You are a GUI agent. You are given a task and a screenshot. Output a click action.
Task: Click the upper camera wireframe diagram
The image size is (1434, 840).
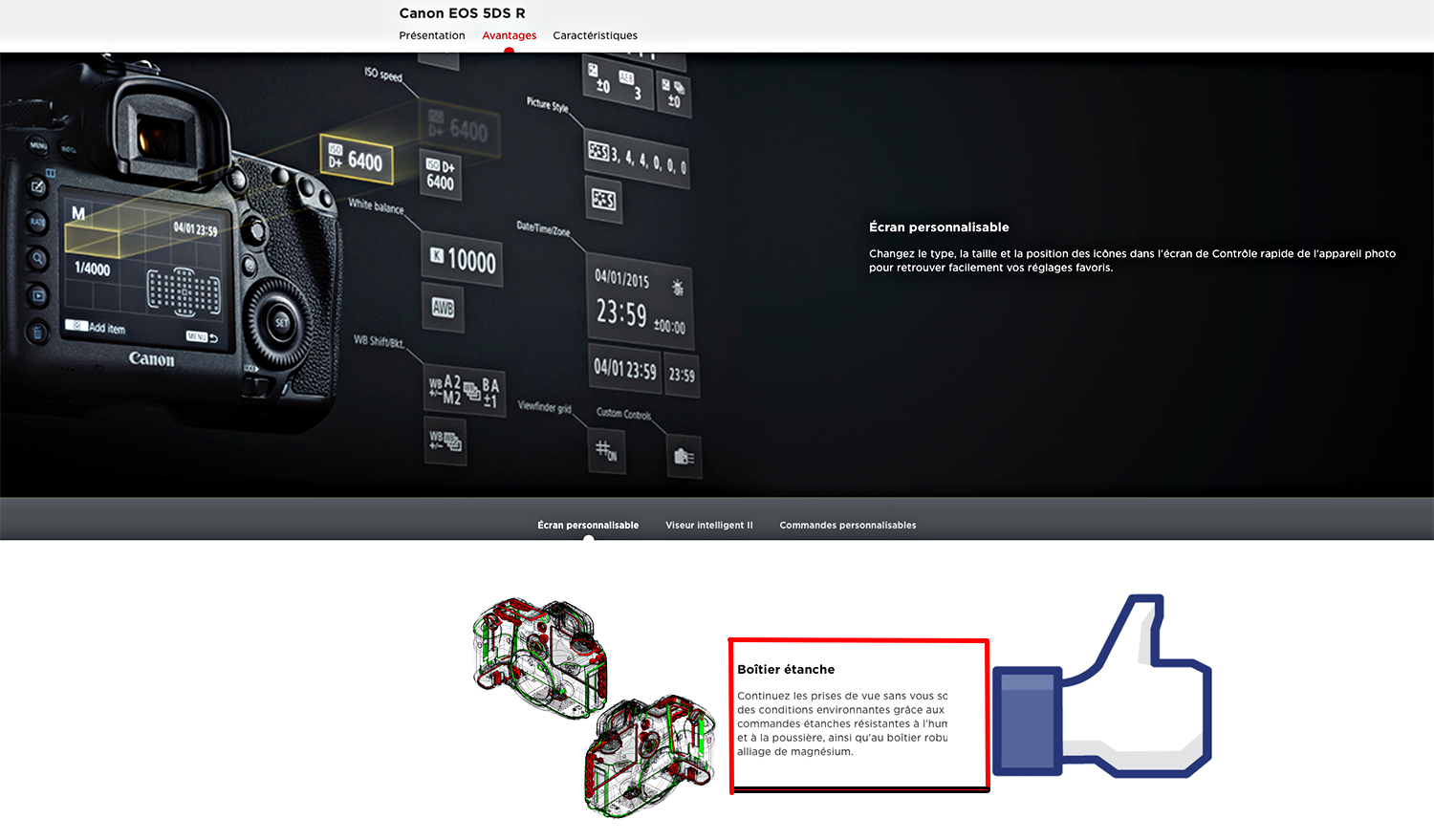pyautogui.click(x=540, y=652)
